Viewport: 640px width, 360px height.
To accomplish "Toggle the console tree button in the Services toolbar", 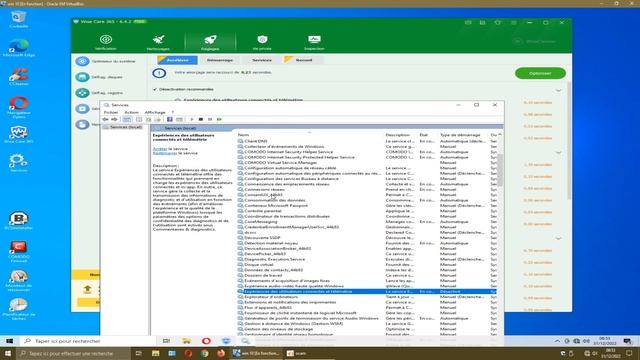I will [x=127, y=119].
